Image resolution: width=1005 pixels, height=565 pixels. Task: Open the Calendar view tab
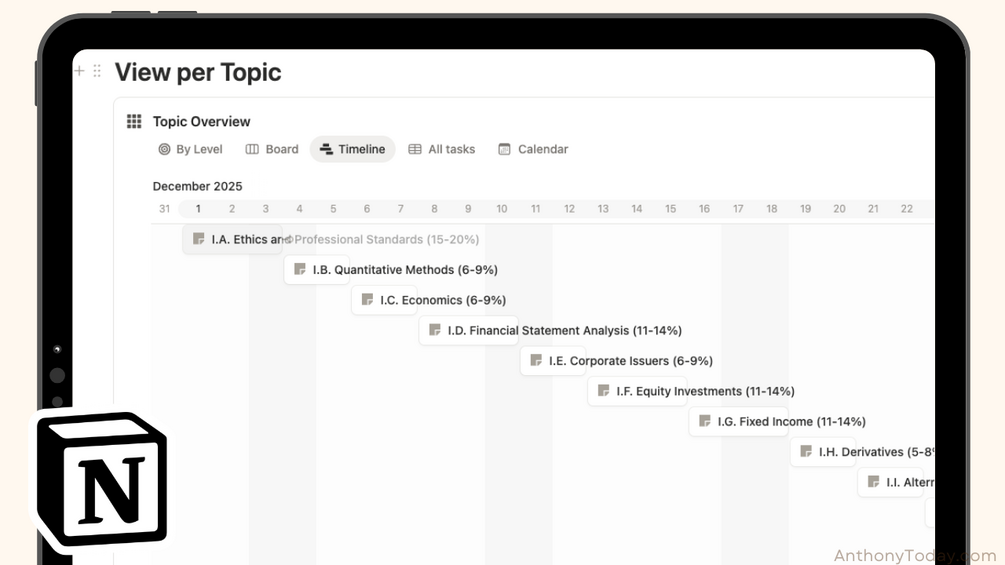533,149
